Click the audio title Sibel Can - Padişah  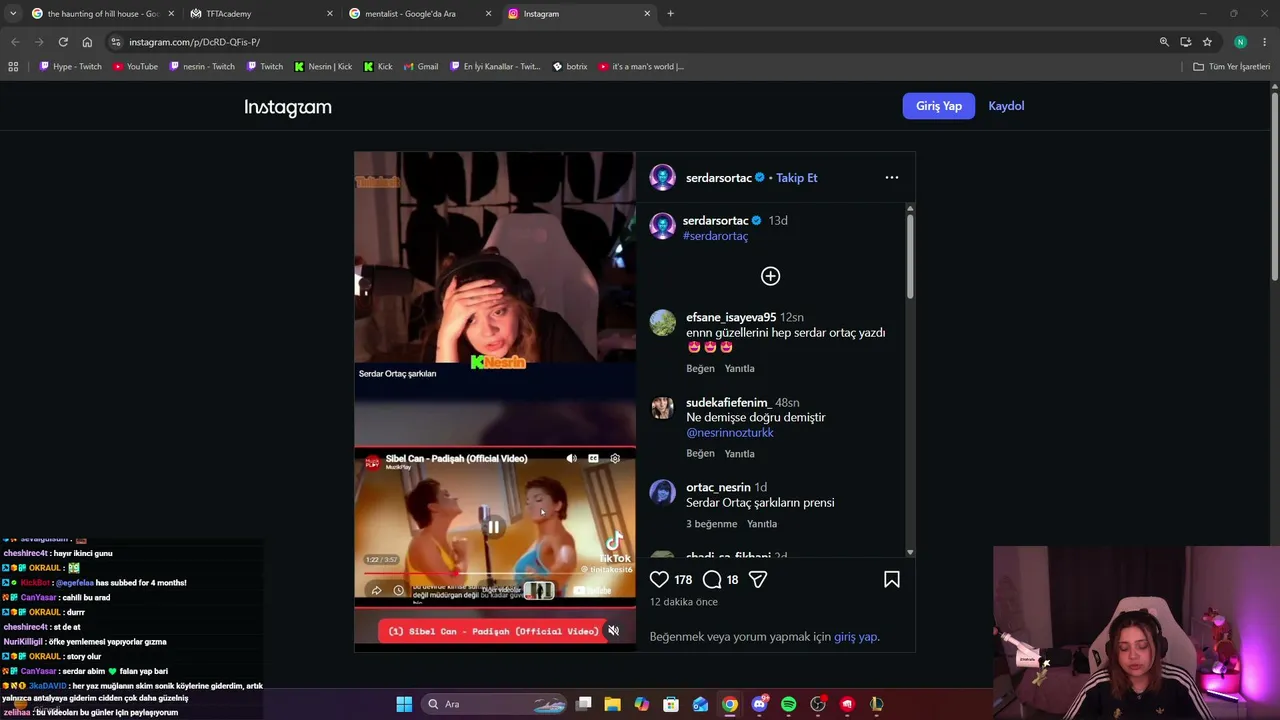pos(493,631)
